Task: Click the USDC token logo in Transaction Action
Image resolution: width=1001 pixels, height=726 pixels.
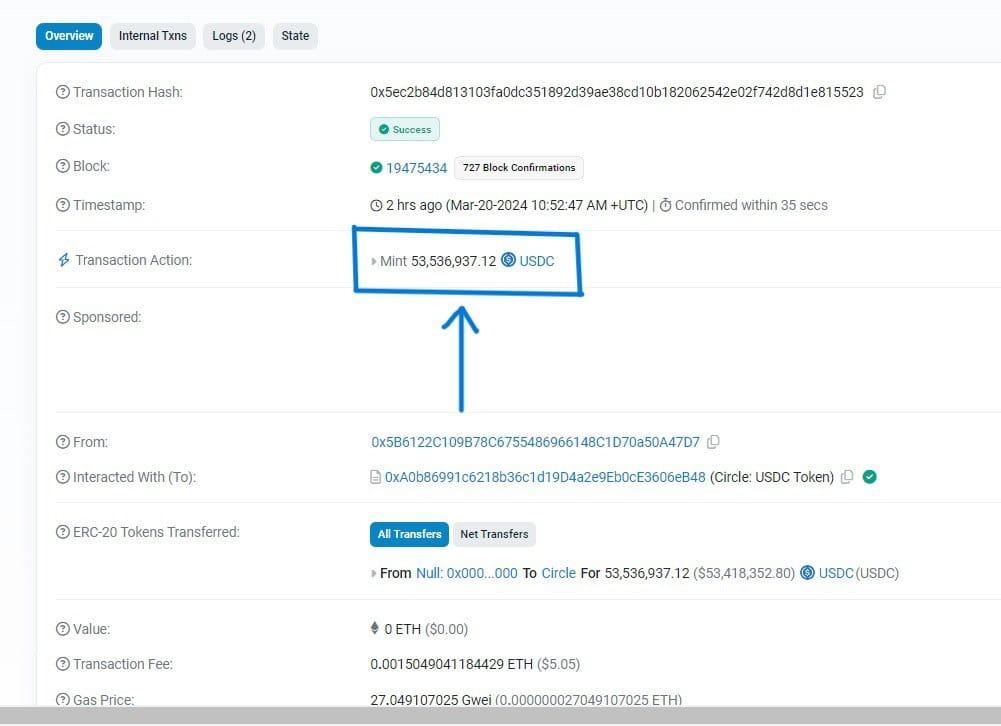Action: [x=508, y=261]
